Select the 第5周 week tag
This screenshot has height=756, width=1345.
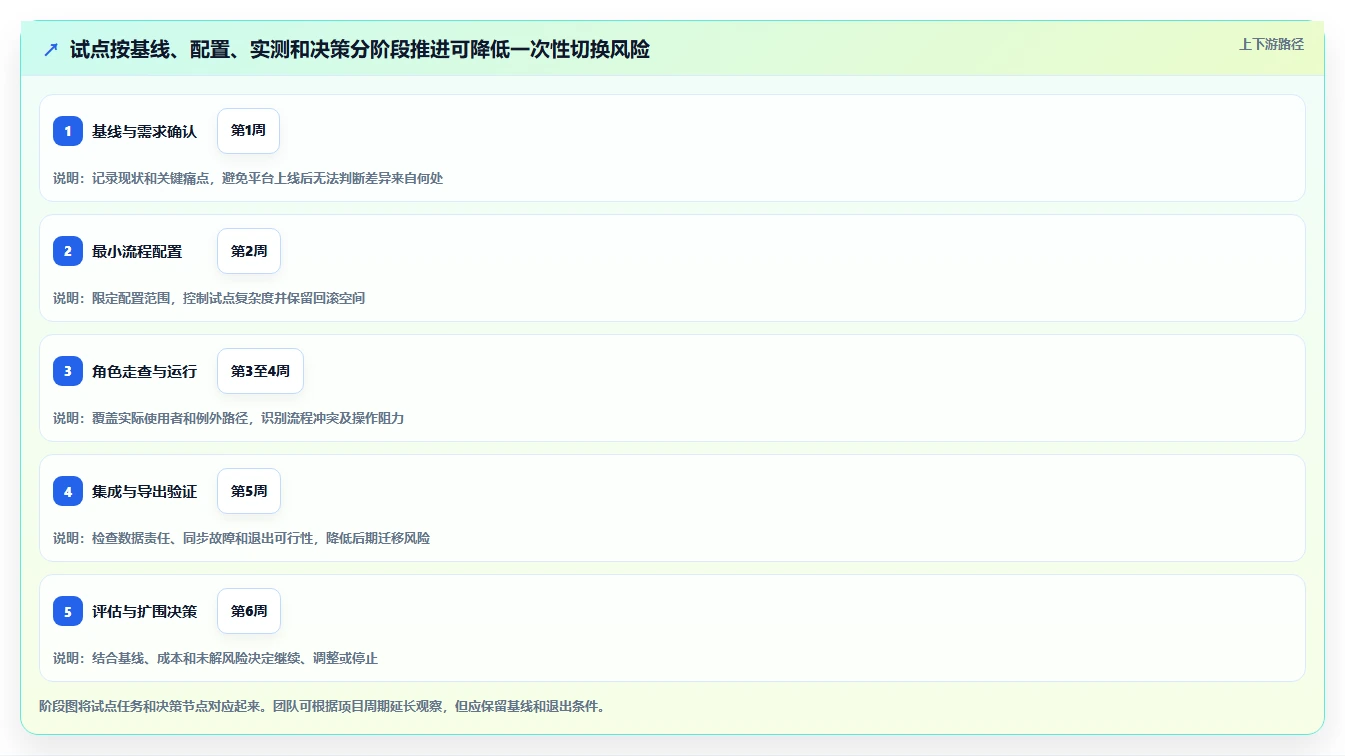249,491
